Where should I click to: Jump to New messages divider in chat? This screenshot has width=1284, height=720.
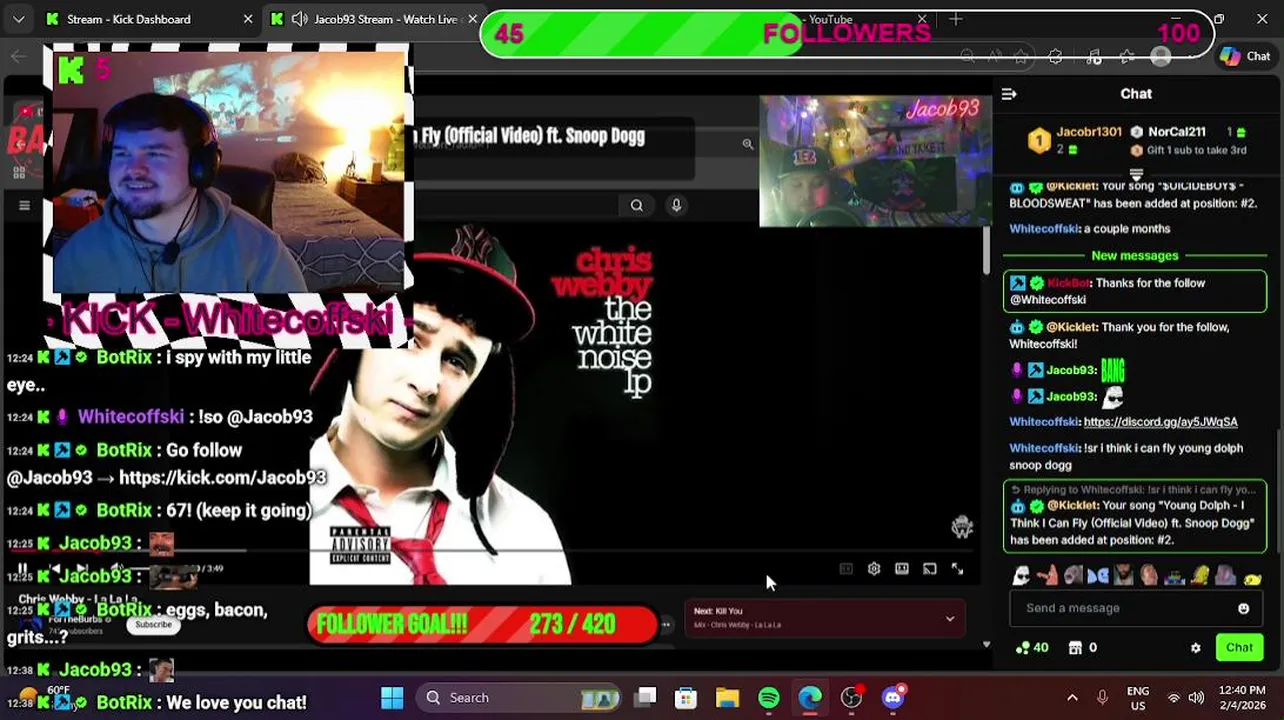(x=1135, y=256)
